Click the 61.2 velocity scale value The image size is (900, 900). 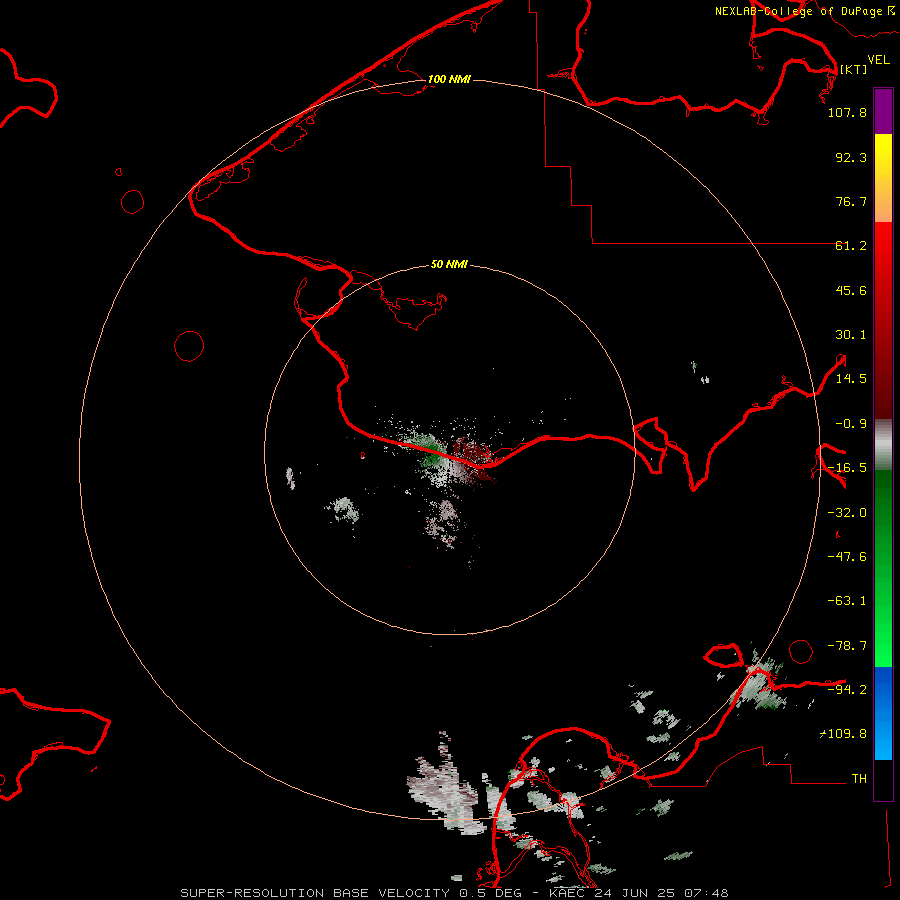851,246
